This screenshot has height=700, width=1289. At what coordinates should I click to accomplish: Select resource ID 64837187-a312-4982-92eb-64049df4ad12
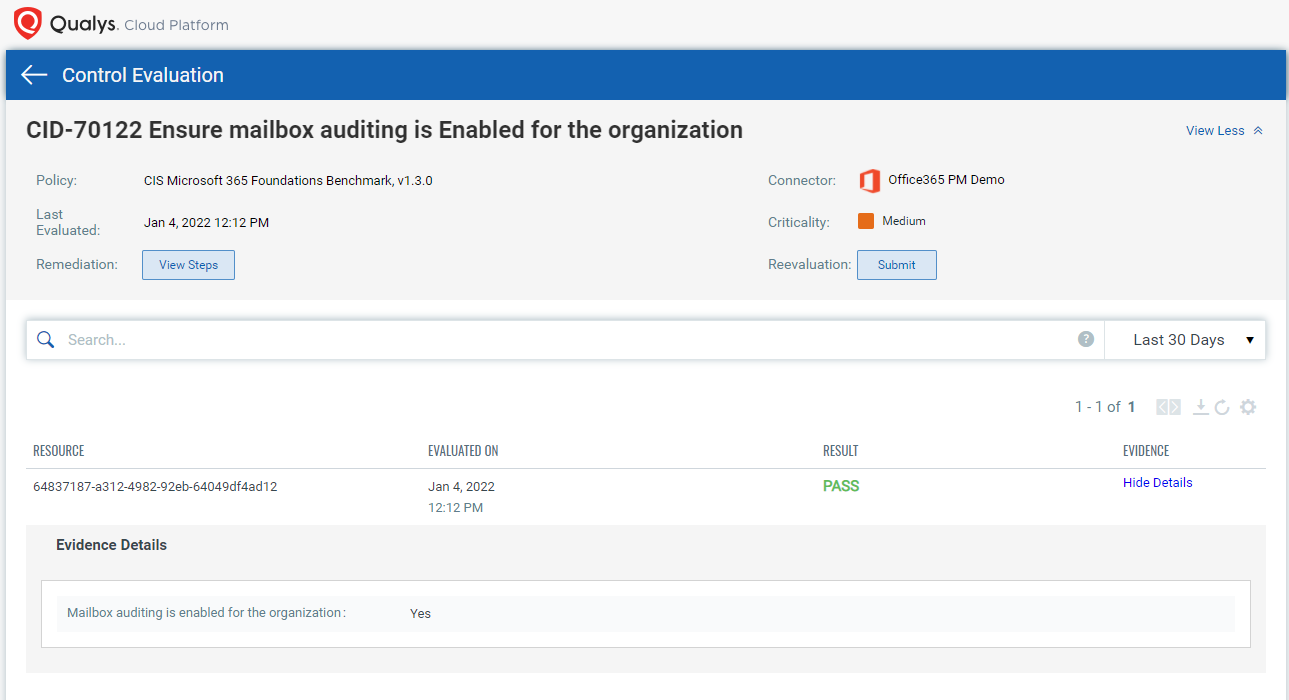click(x=155, y=487)
